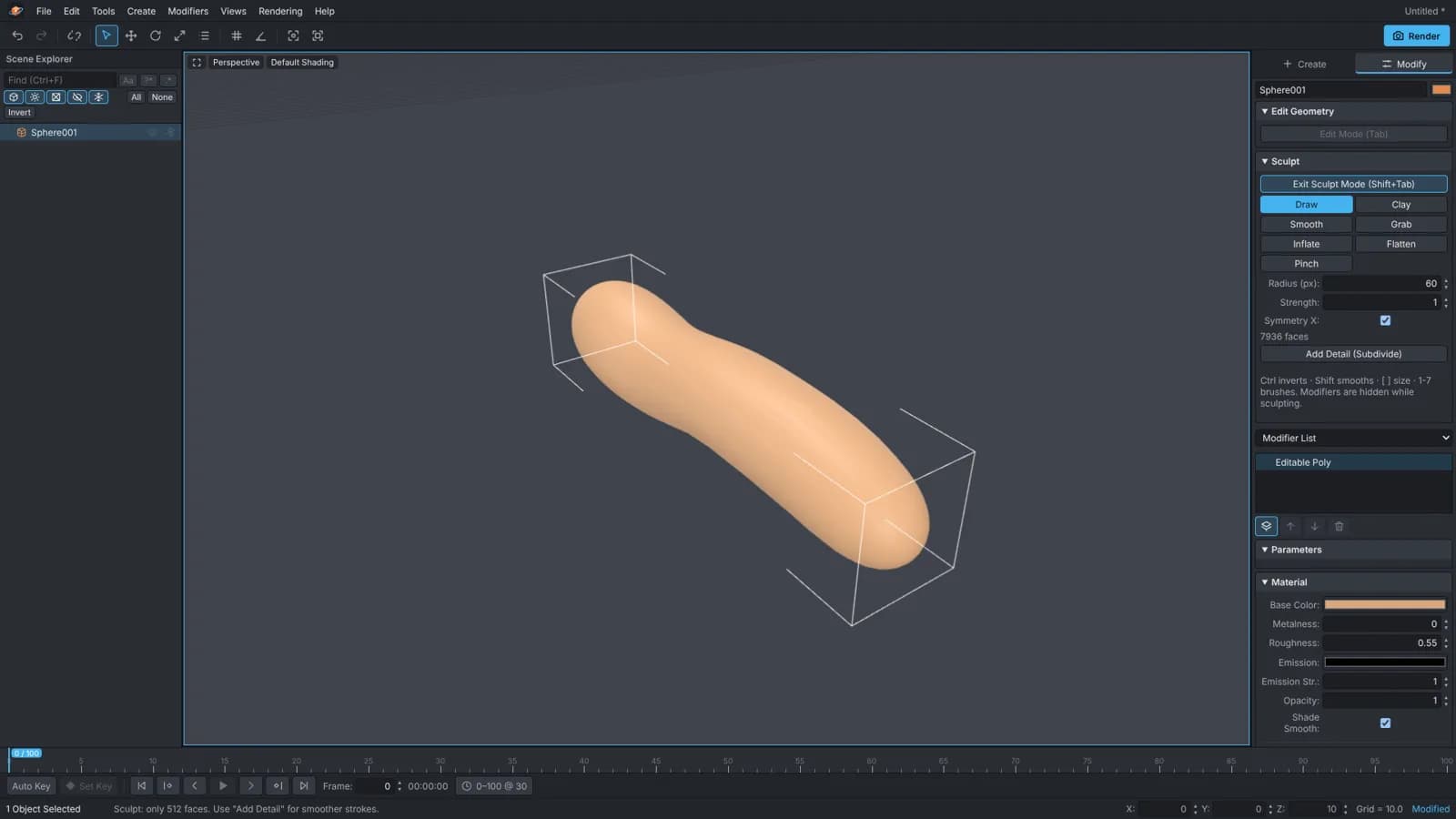Image resolution: width=1456 pixels, height=819 pixels.
Task: Choose the Move tool with four arrows
Action: 131,35
